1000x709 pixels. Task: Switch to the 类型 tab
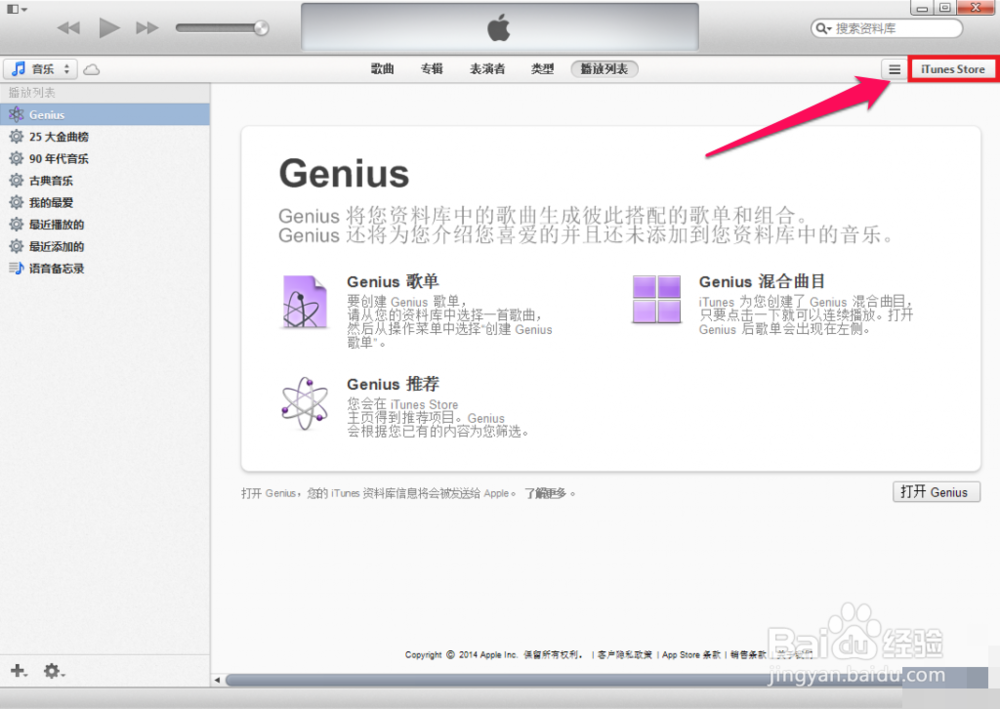542,69
